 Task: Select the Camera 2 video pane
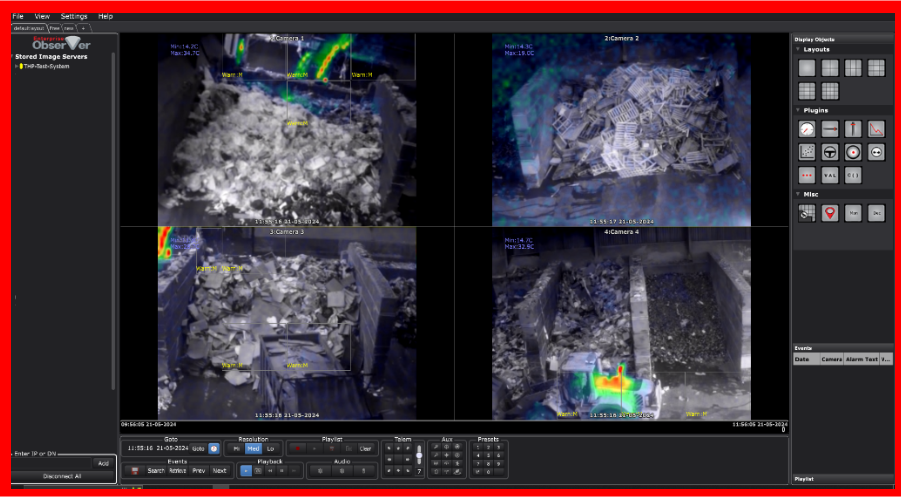pos(621,129)
